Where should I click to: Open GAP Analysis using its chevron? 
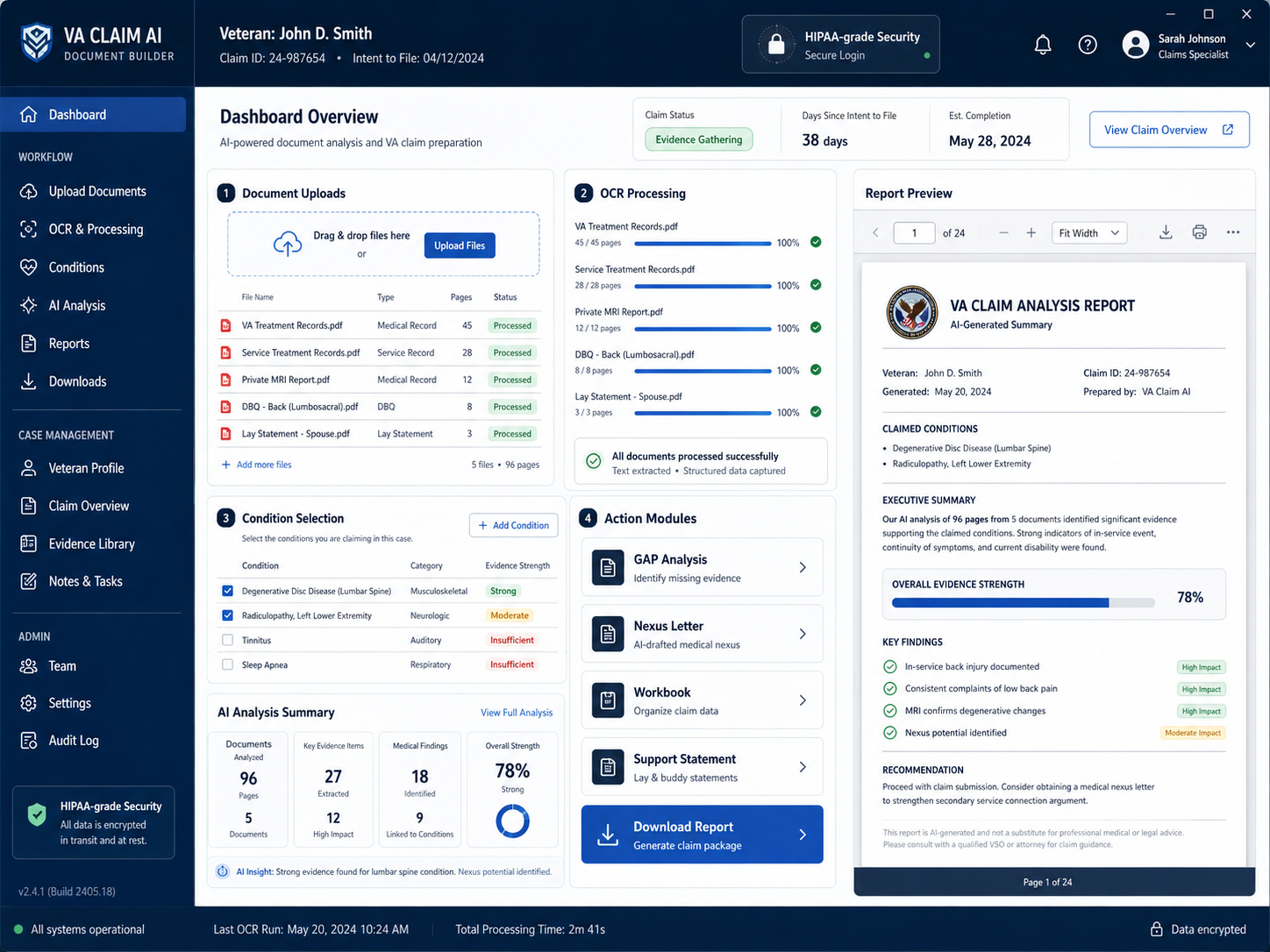click(x=803, y=567)
